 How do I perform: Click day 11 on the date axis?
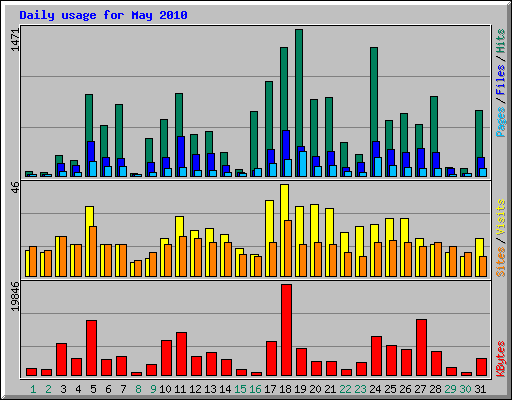[x=180, y=389]
